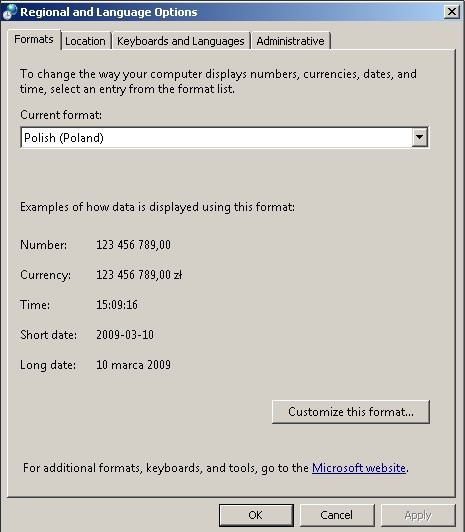Select the Formats tab
Viewport: 465px width, 532px height.
pos(34,40)
